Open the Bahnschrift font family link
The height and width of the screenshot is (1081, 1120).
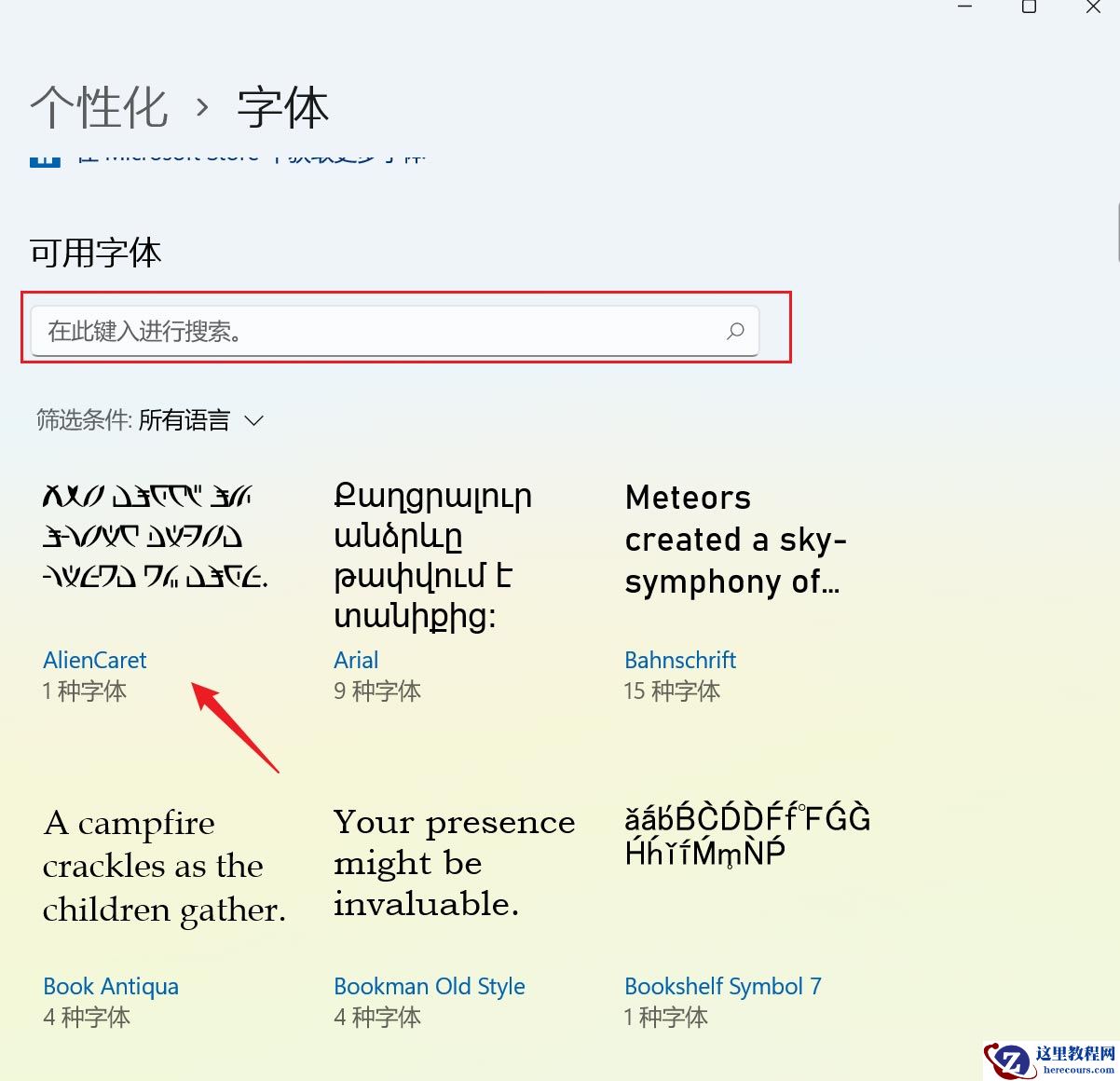[680, 660]
